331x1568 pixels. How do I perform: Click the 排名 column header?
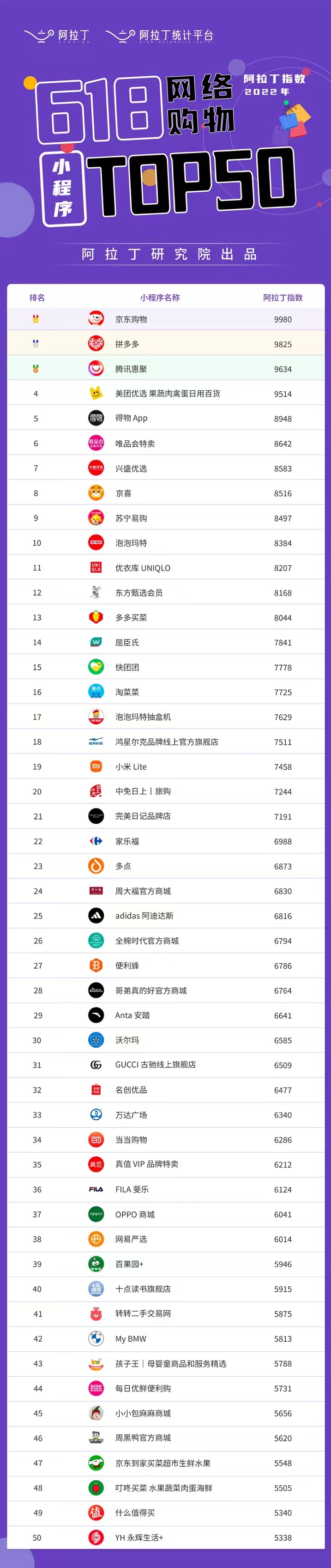point(37,298)
